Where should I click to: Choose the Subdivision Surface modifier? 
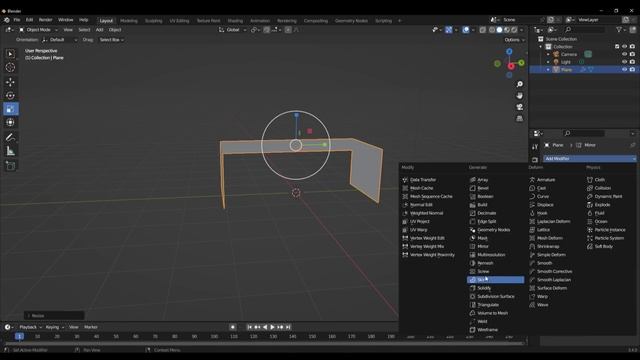[496, 296]
